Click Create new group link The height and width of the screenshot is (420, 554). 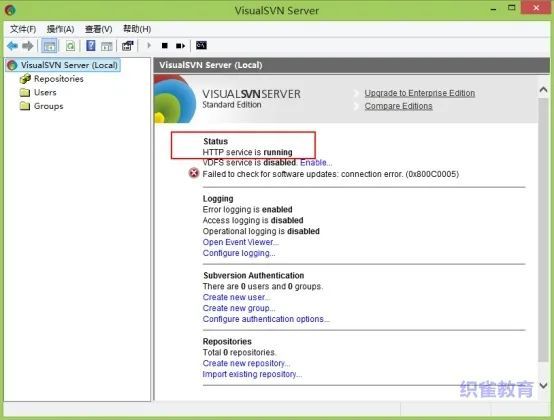coord(239,308)
